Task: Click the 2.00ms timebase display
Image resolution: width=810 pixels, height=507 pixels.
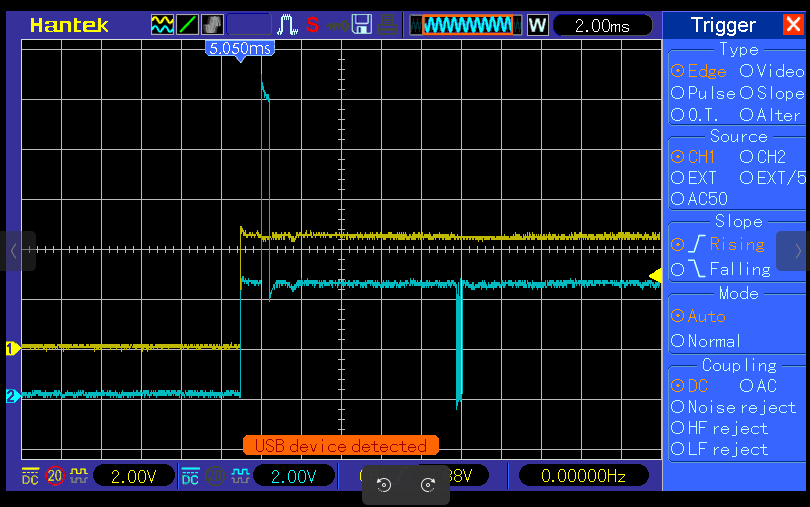Action: coord(602,26)
